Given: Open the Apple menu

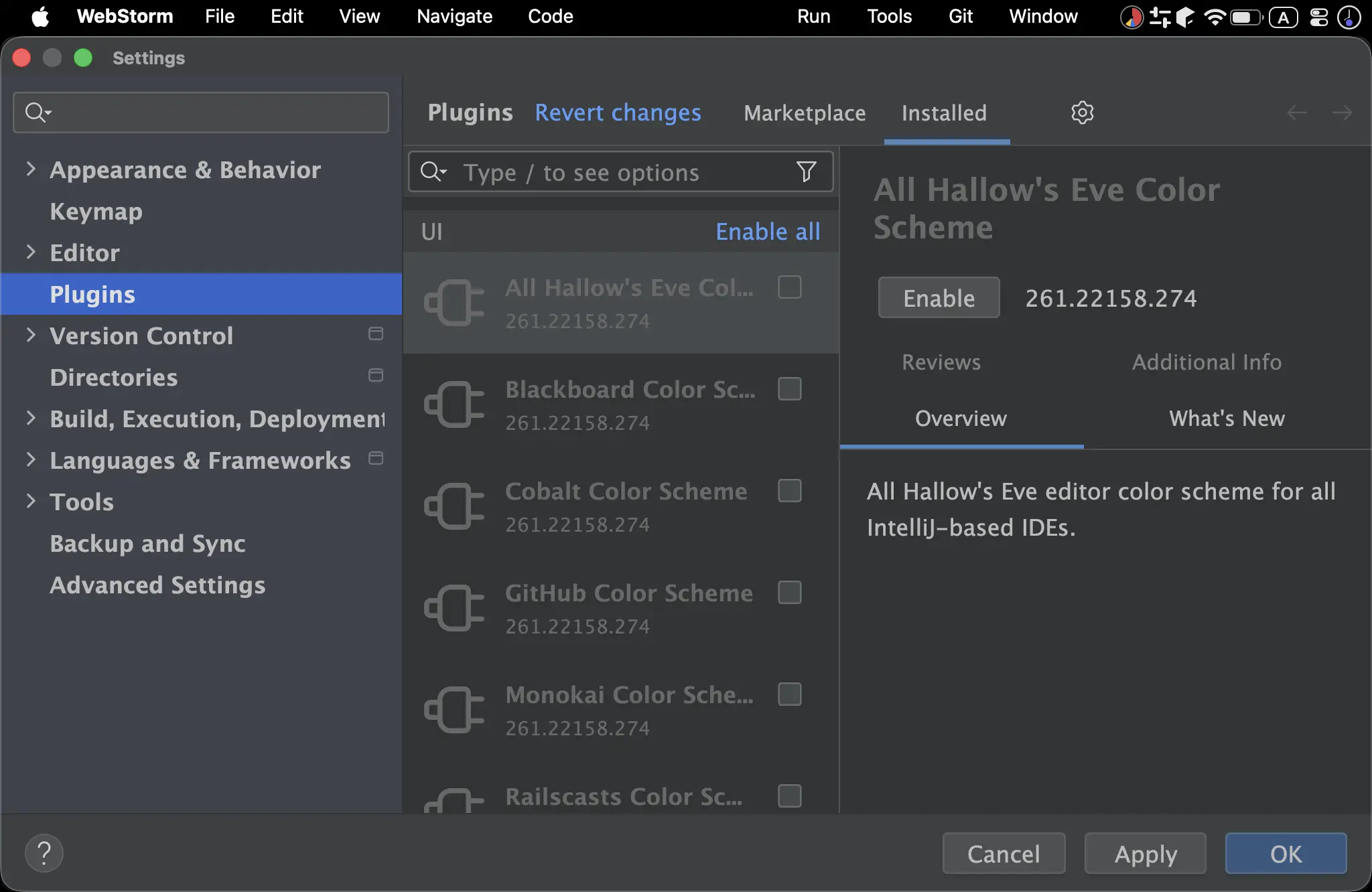Looking at the screenshot, I should point(40,17).
